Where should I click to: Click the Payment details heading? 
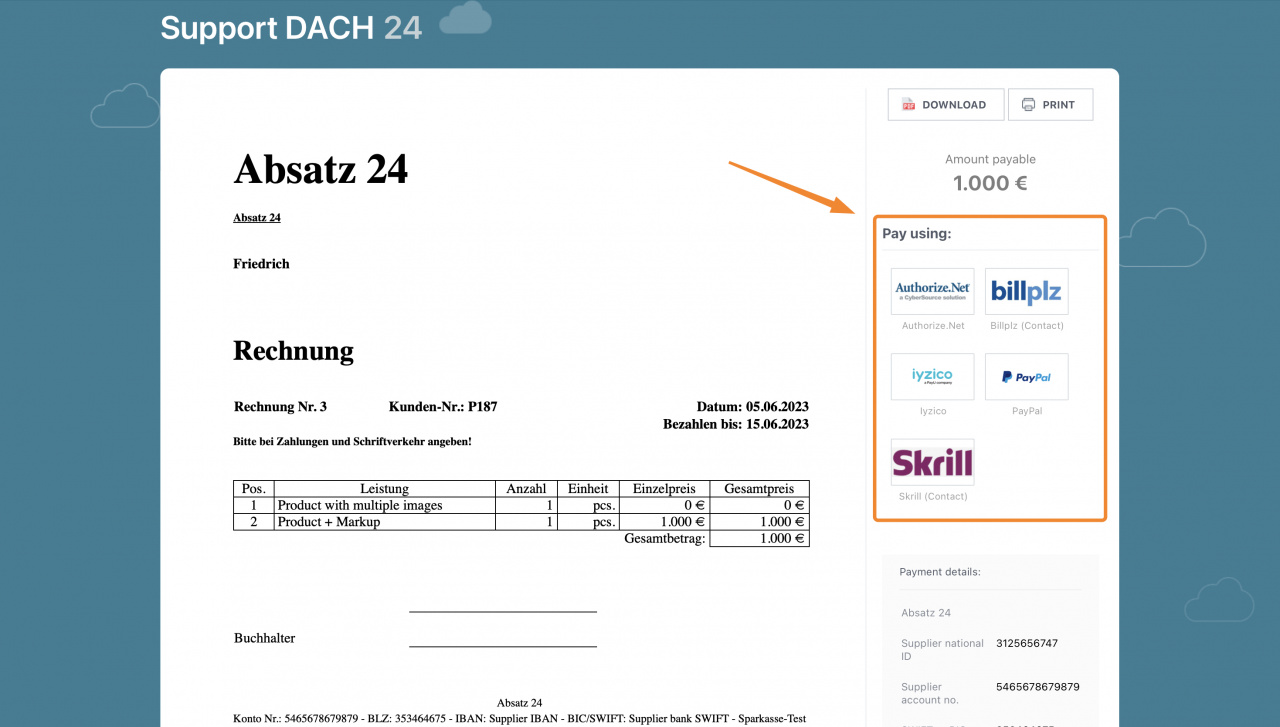(x=940, y=572)
